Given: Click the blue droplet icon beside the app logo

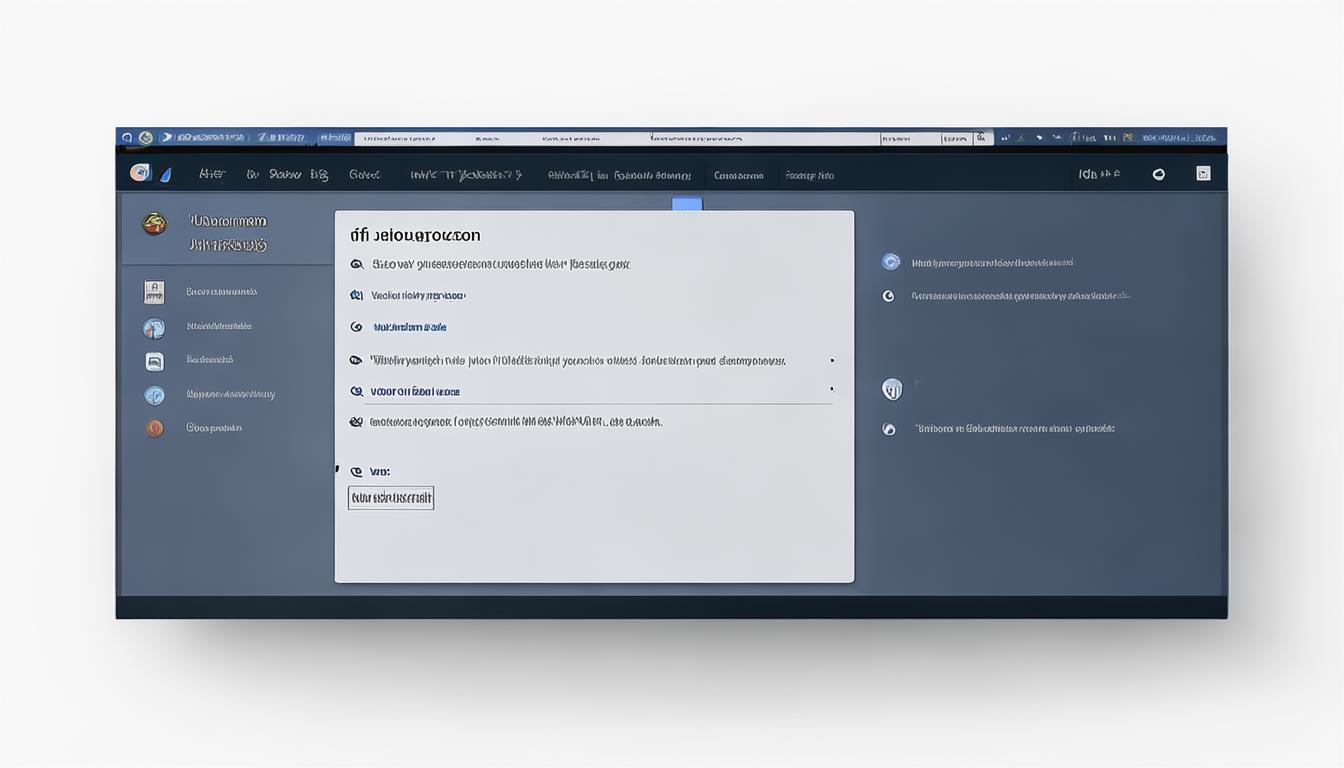Looking at the screenshot, I should 166,175.
